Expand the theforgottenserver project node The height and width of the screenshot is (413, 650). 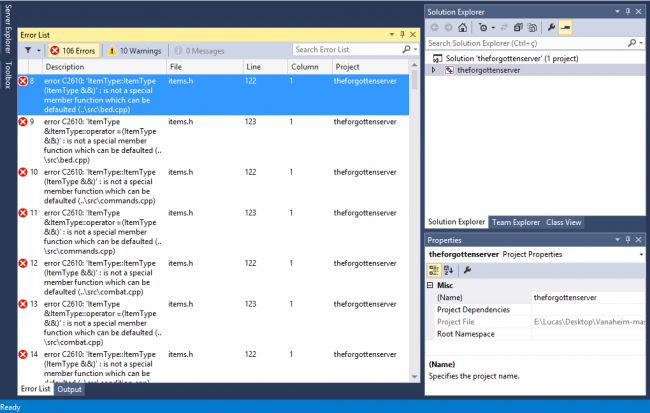click(x=434, y=70)
